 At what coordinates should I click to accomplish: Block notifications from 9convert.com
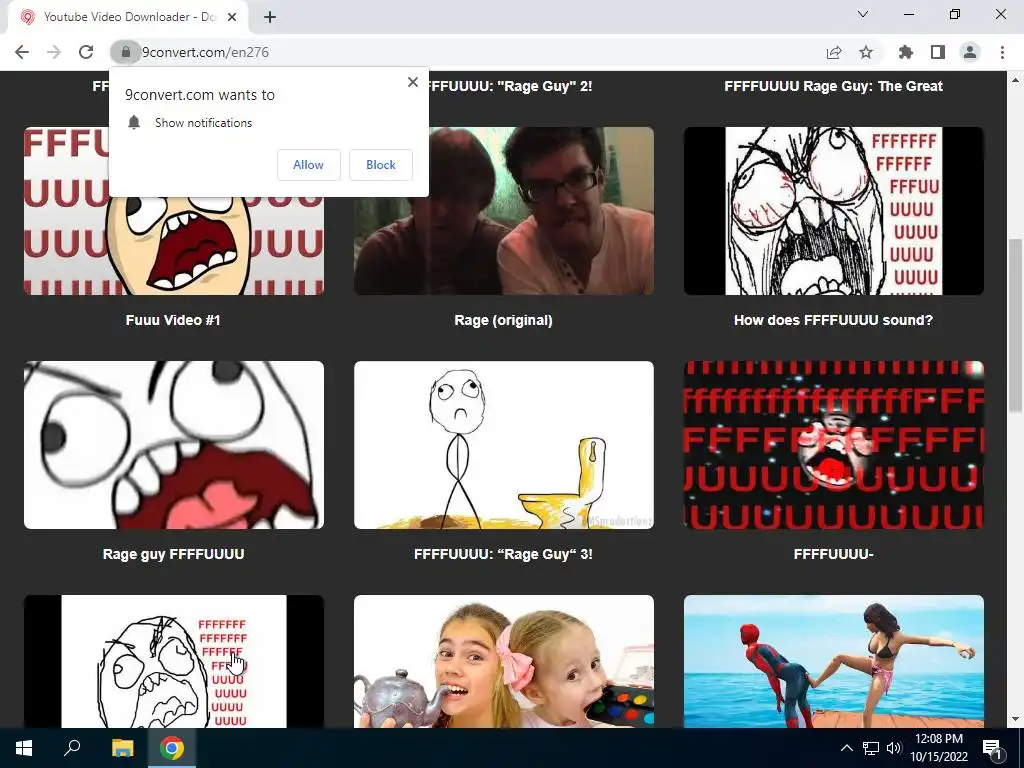point(381,165)
